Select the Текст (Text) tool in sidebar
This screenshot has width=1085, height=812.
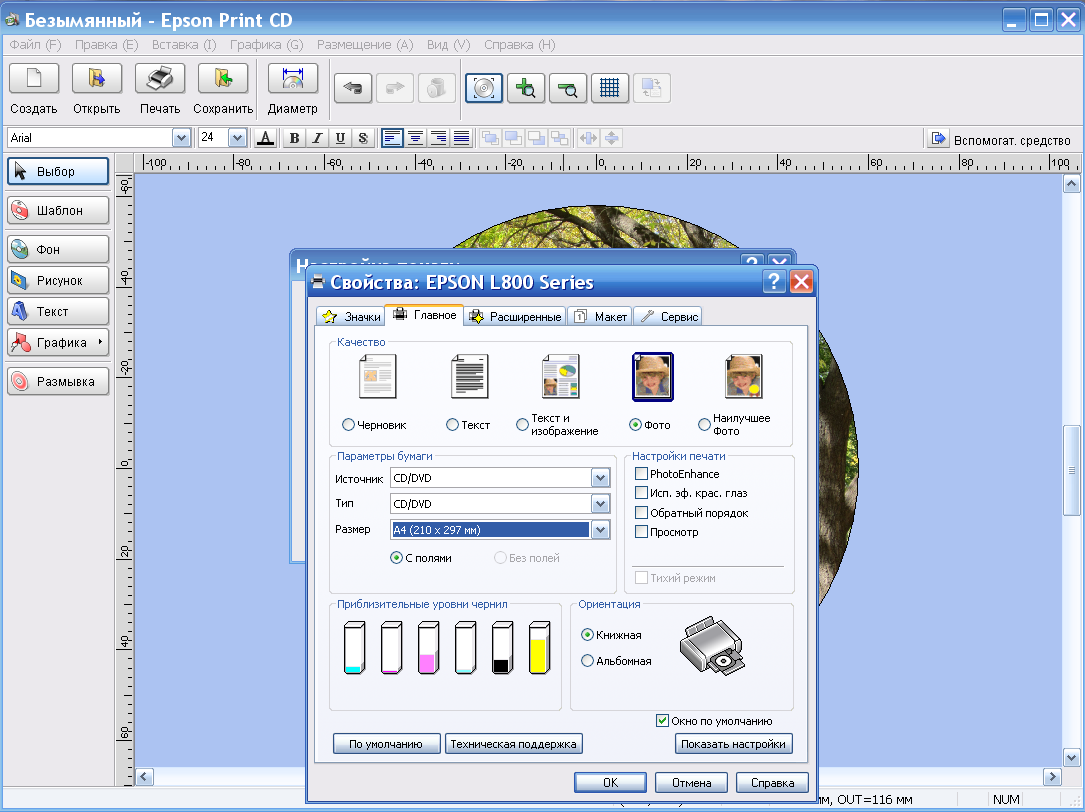click(x=58, y=312)
